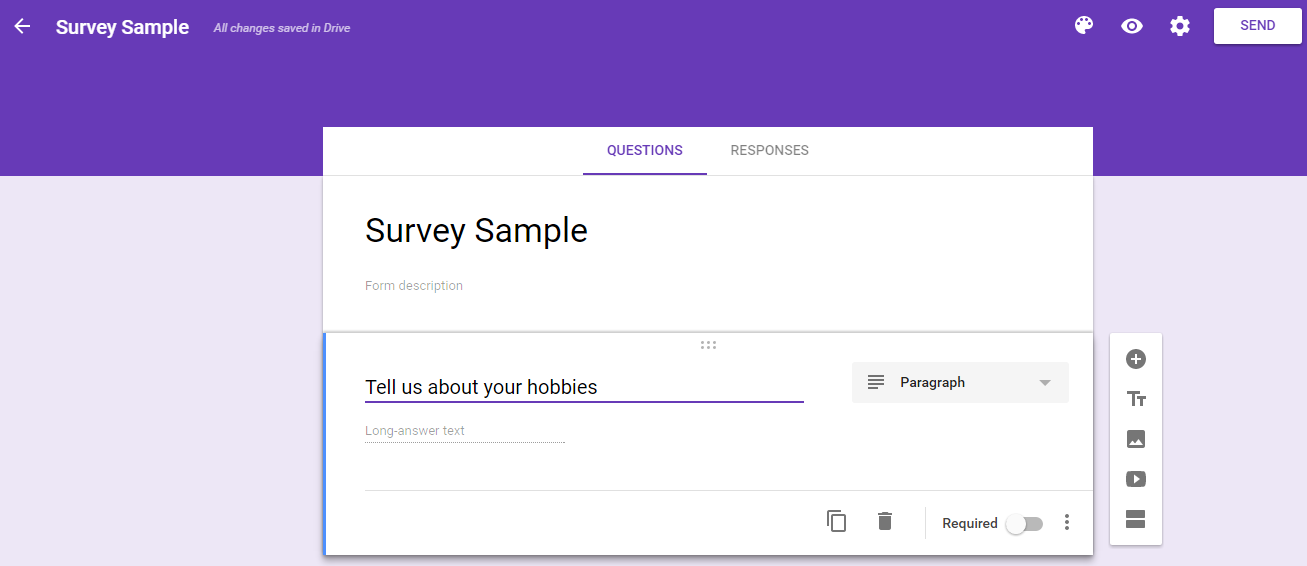Image resolution: width=1307 pixels, height=566 pixels.
Task: Select the Questions tab
Action: point(645,151)
